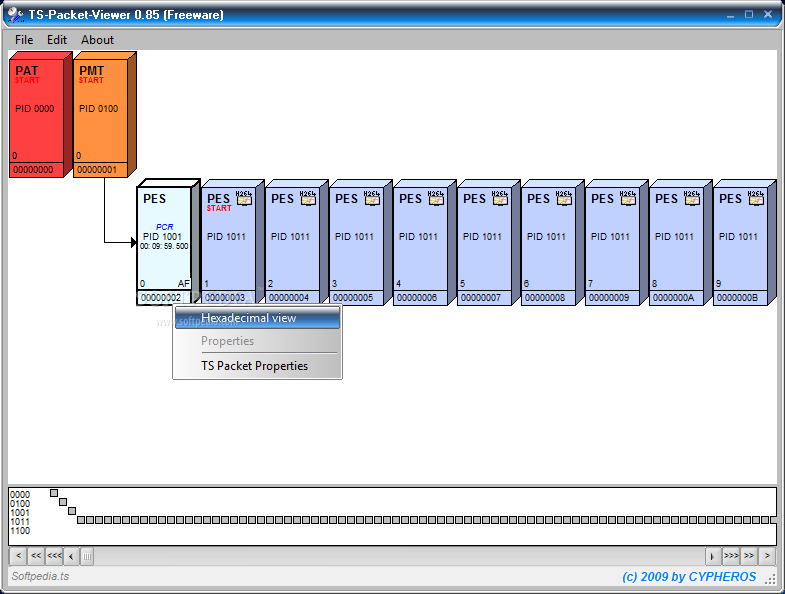Click H264 icon on PES packet 8

(x=692, y=198)
